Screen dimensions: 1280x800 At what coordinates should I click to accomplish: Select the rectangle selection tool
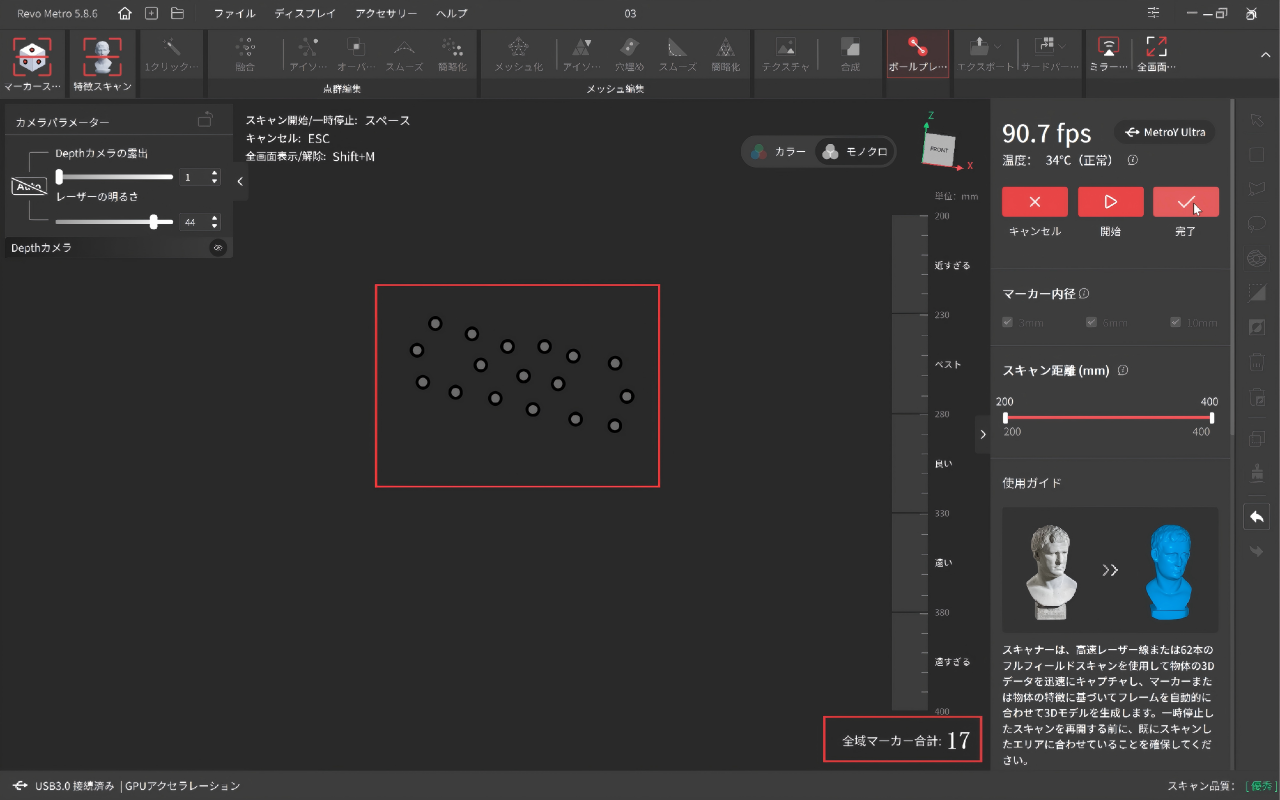pyautogui.click(x=1257, y=155)
